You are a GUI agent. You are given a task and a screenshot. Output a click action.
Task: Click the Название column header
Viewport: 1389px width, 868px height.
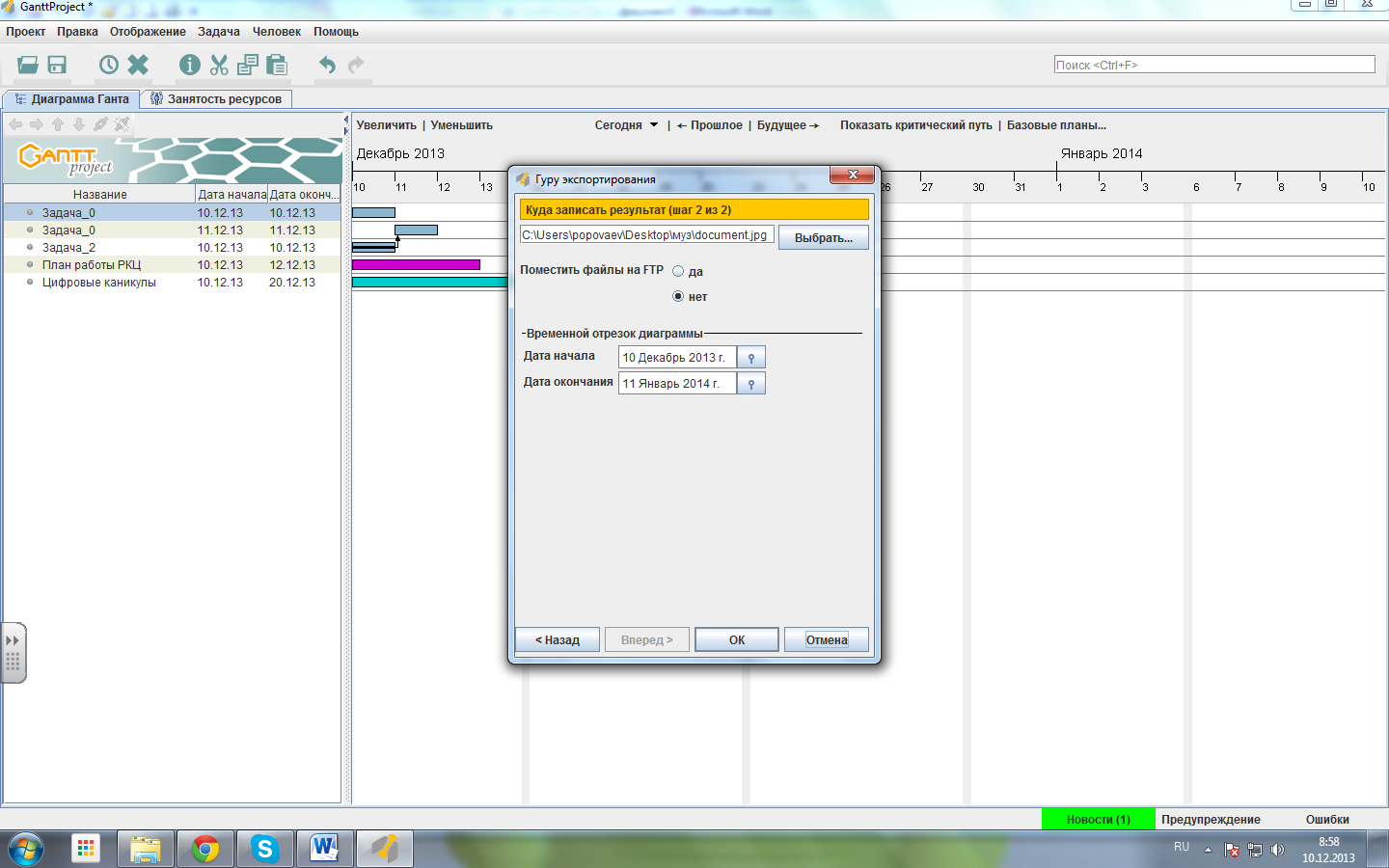[x=100, y=195]
